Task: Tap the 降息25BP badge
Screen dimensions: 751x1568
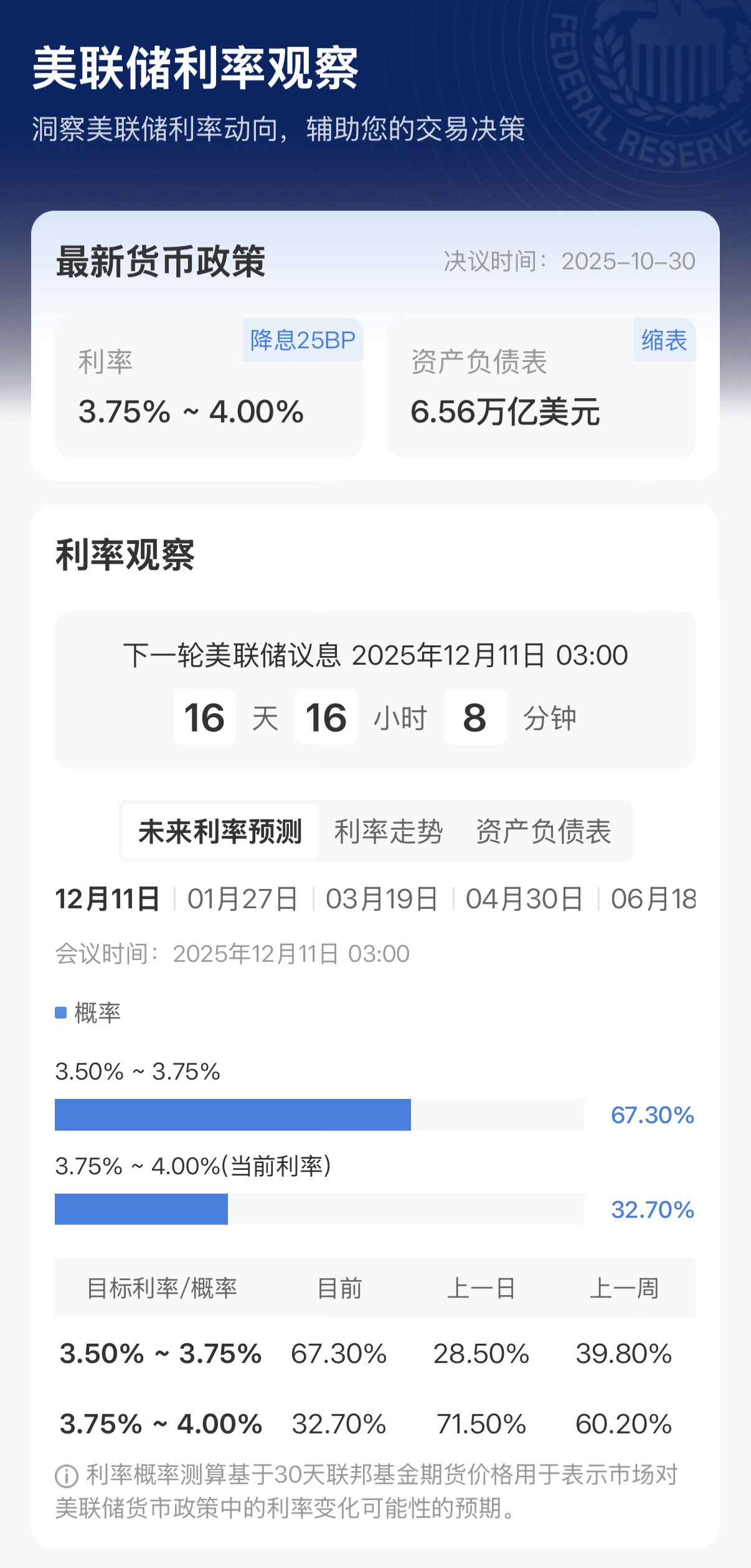Action: 303,340
